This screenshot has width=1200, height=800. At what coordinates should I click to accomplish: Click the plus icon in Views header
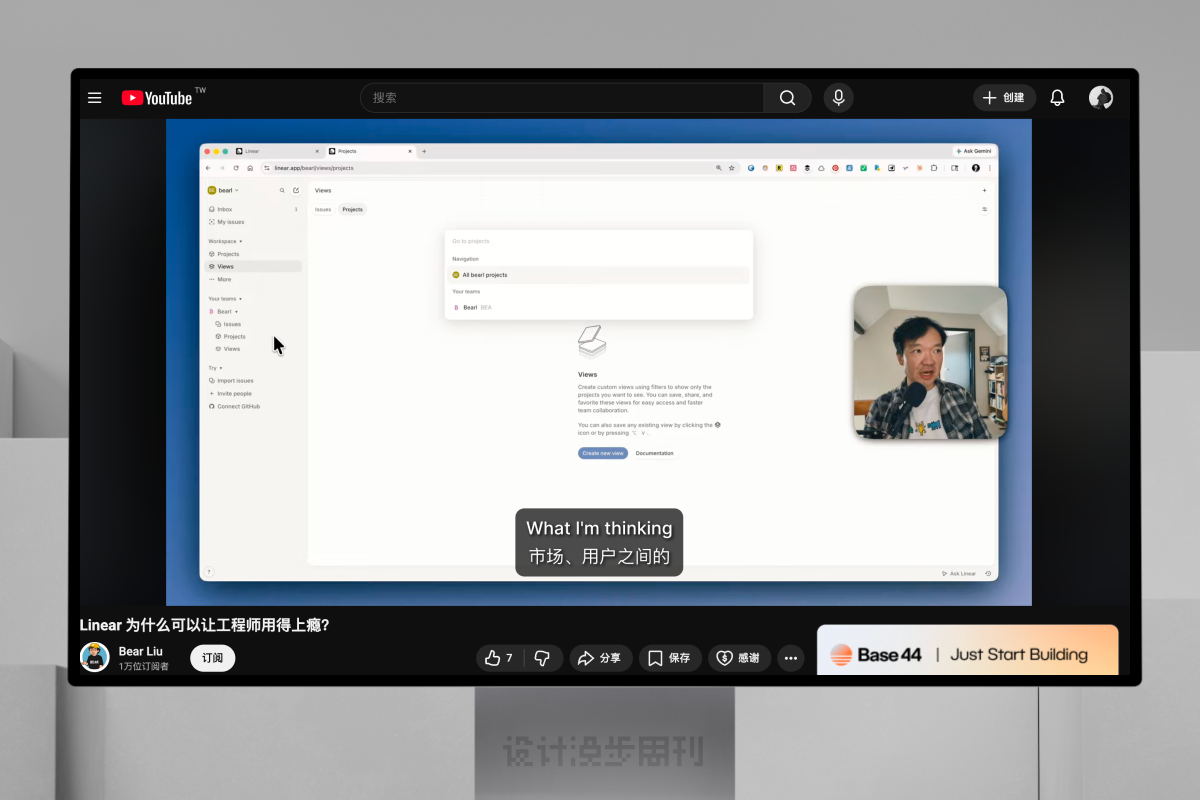tap(985, 190)
